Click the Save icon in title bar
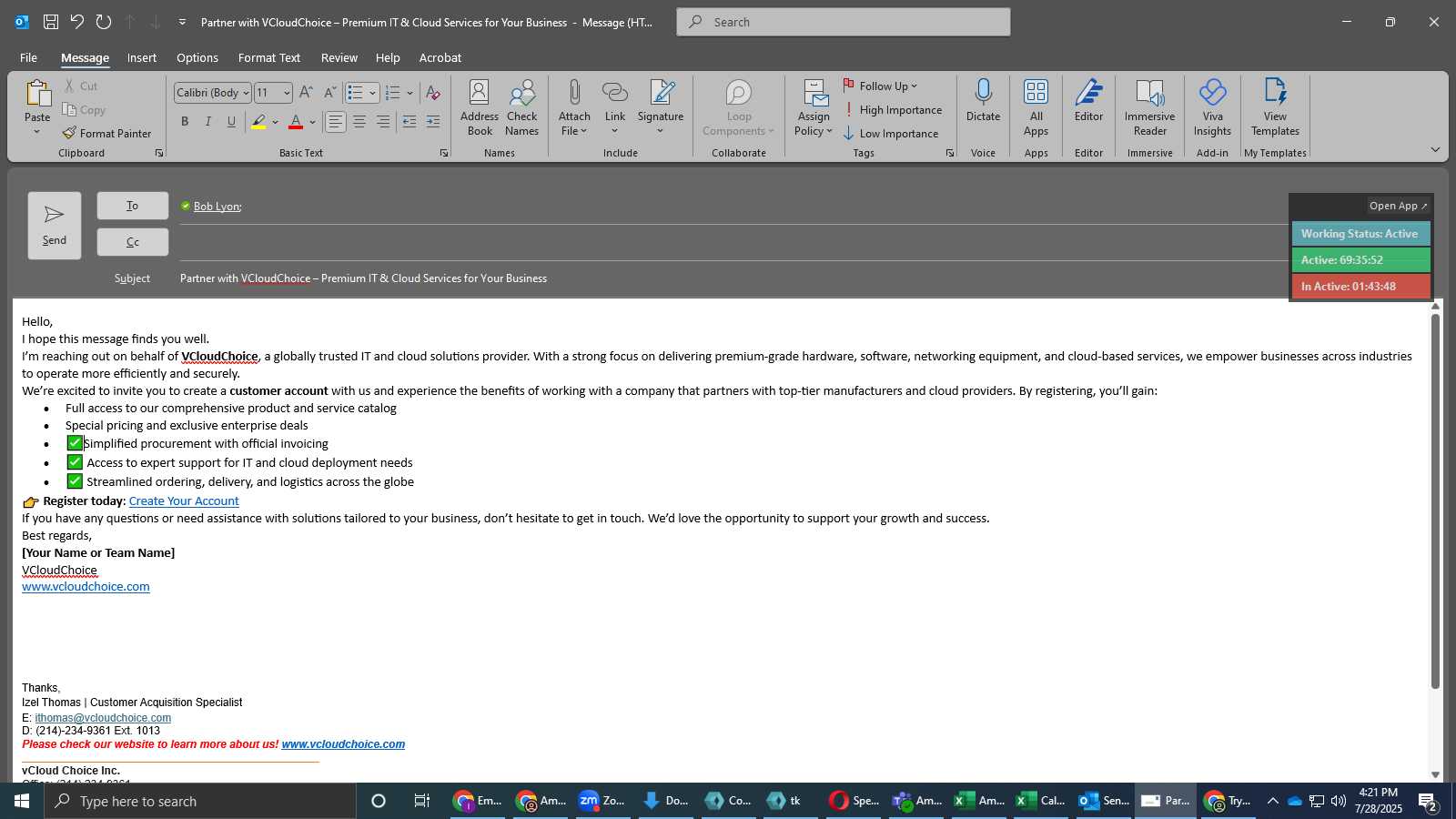The width and height of the screenshot is (1456, 819). pos(51,22)
